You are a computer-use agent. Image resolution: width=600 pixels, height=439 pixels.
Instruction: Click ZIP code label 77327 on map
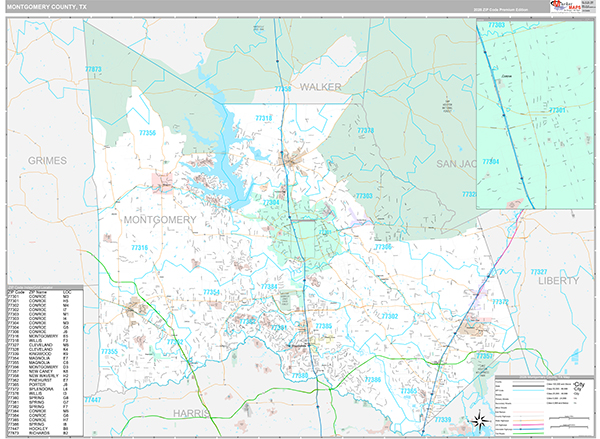point(539,272)
